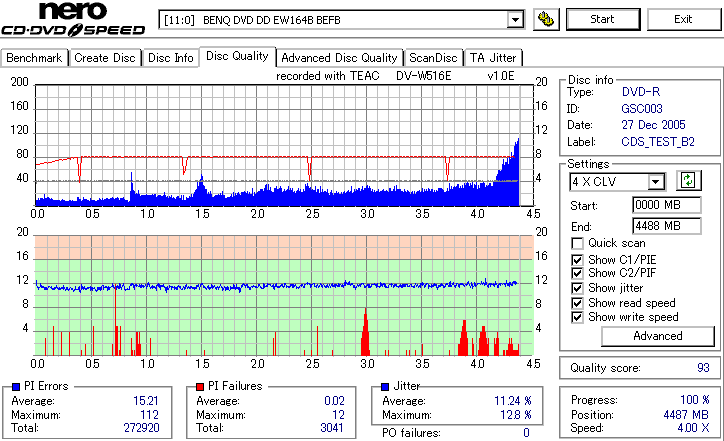This screenshot has height=441, width=724.
Task: Click the blue Jitter legend square
Action: pos(386,387)
